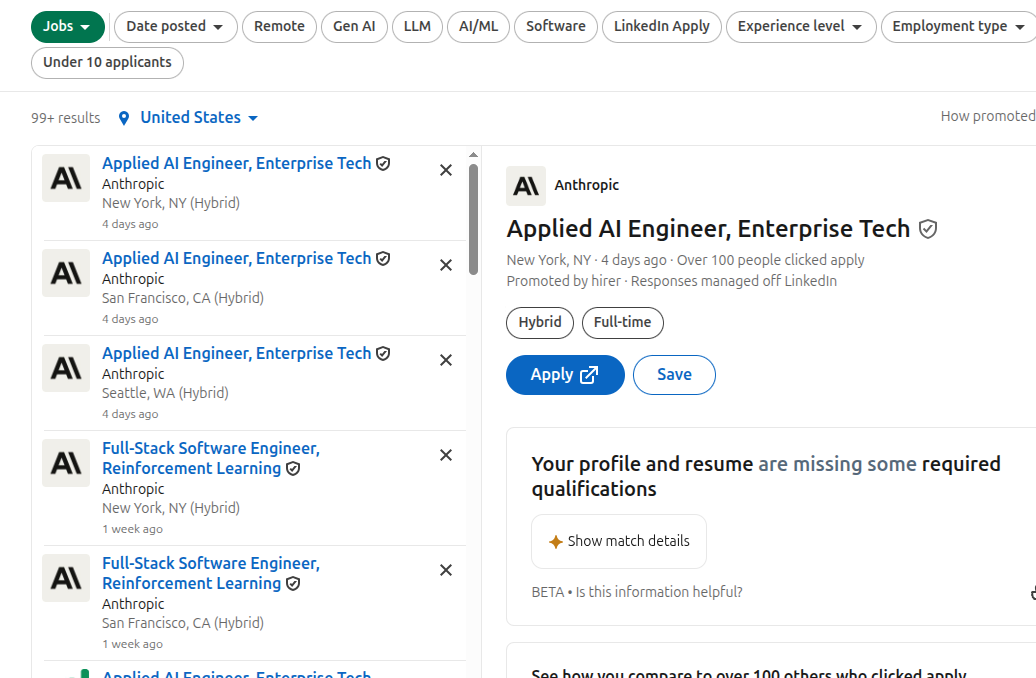Dismiss the San Francisco Full-Stack Engineer job
This screenshot has width=1036, height=678.
coord(446,570)
